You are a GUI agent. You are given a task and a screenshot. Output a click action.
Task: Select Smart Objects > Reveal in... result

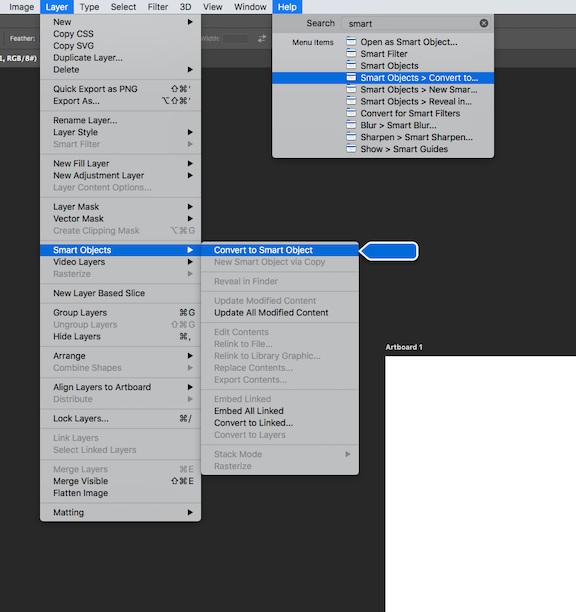coord(383,101)
